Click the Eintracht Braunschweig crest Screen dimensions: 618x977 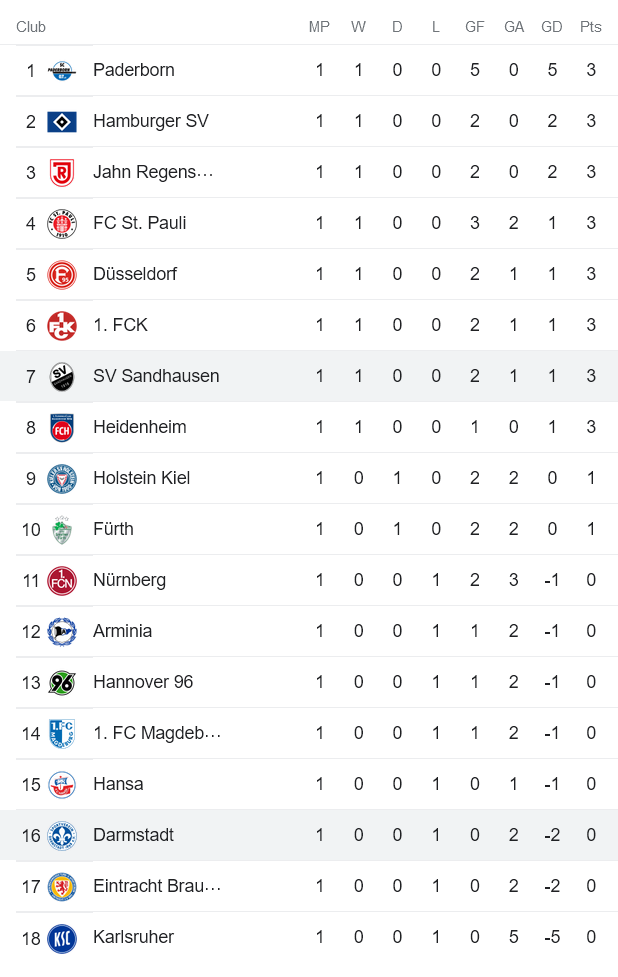(x=60, y=886)
